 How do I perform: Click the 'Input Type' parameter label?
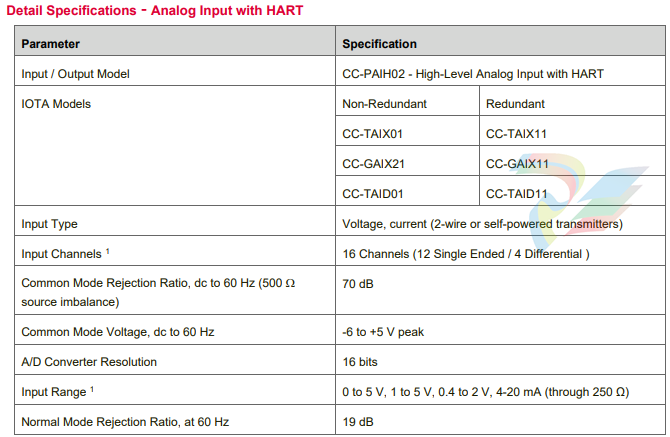click(x=49, y=224)
